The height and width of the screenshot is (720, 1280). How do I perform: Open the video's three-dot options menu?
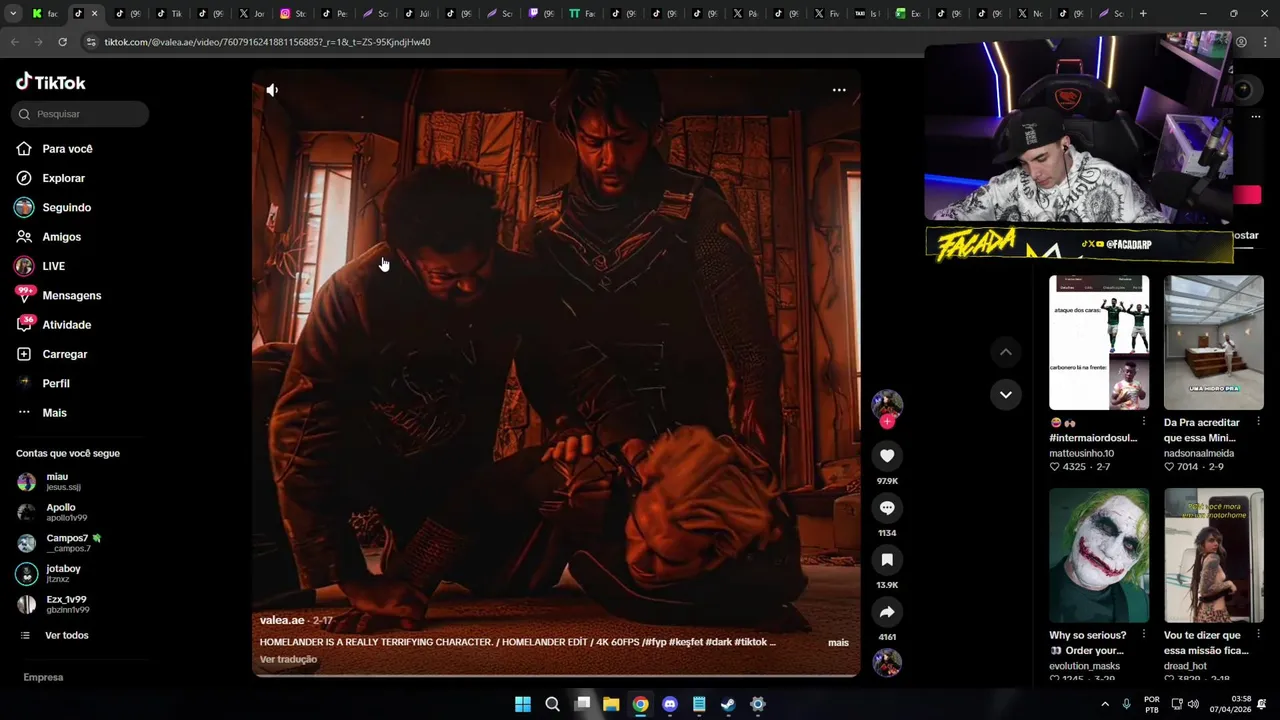tap(839, 90)
